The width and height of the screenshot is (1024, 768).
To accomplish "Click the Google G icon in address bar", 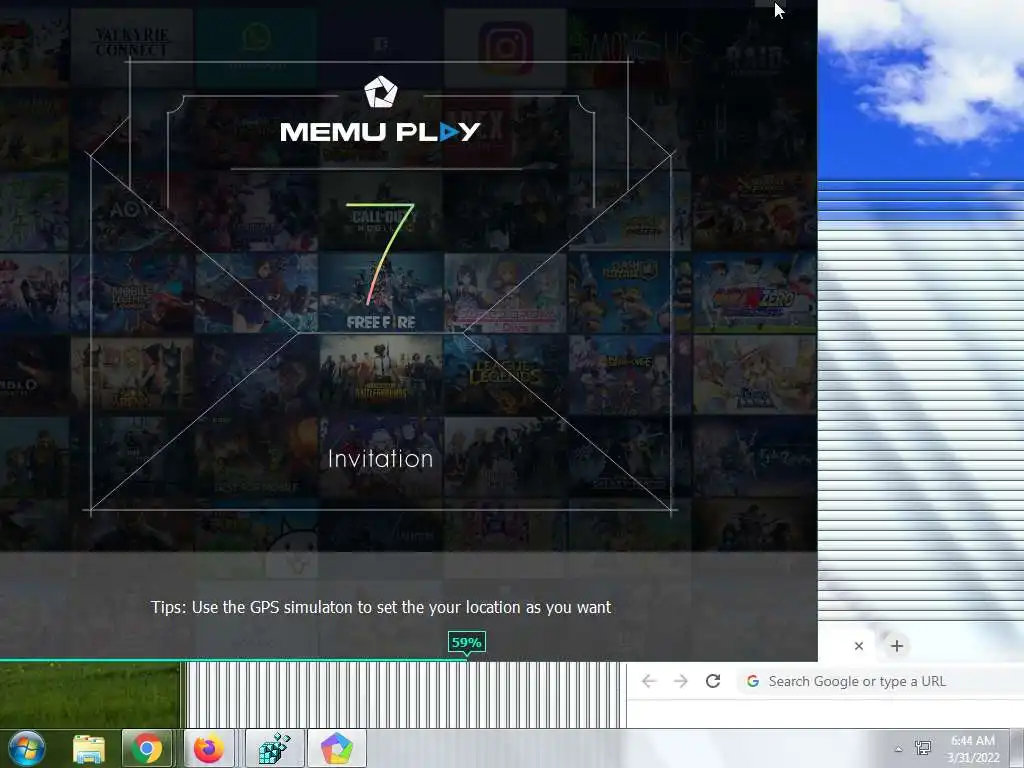I will [x=753, y=681].
